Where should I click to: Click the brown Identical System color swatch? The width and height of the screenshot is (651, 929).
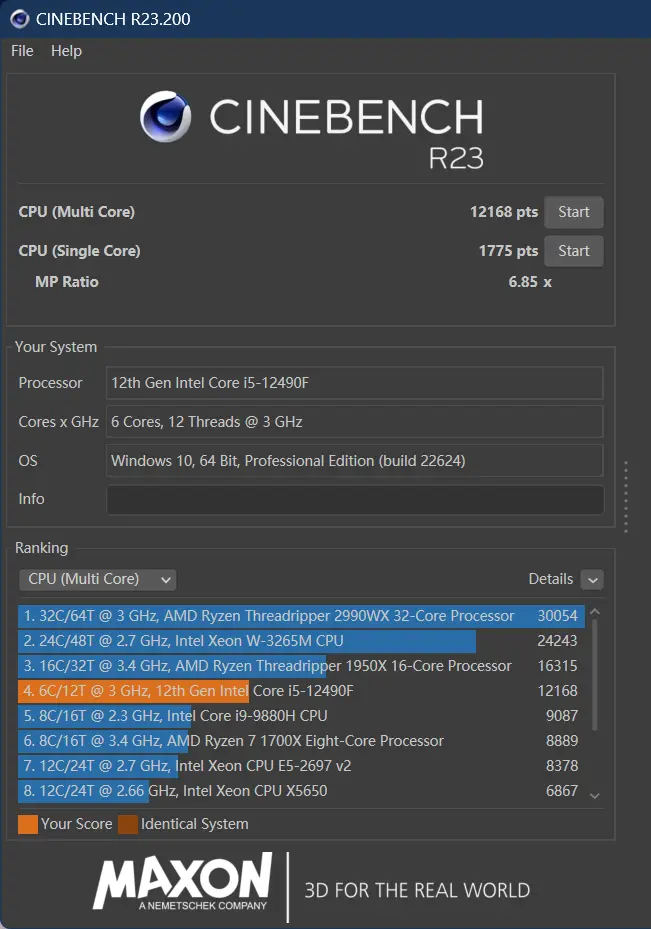pos(128,824)
